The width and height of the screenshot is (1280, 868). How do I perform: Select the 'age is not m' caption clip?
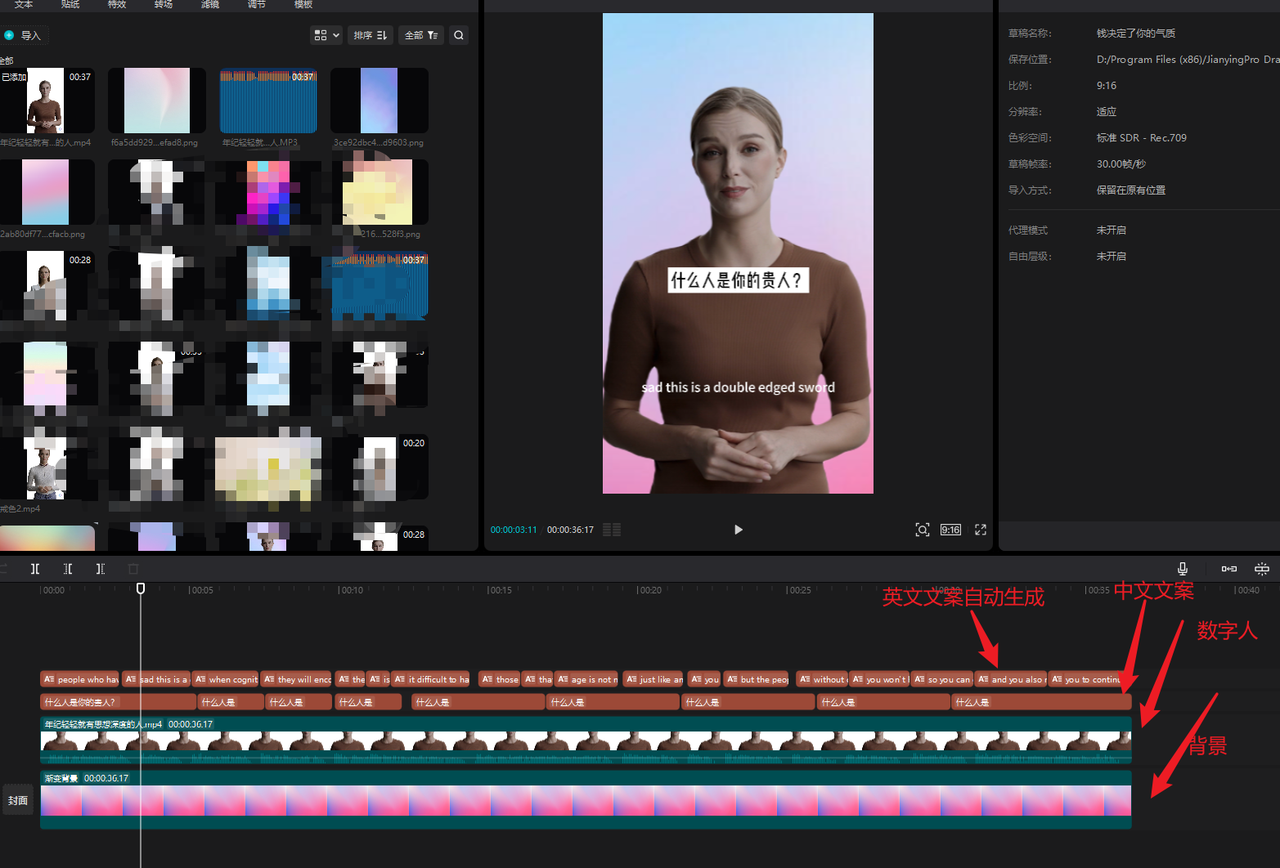coord(587,679)
